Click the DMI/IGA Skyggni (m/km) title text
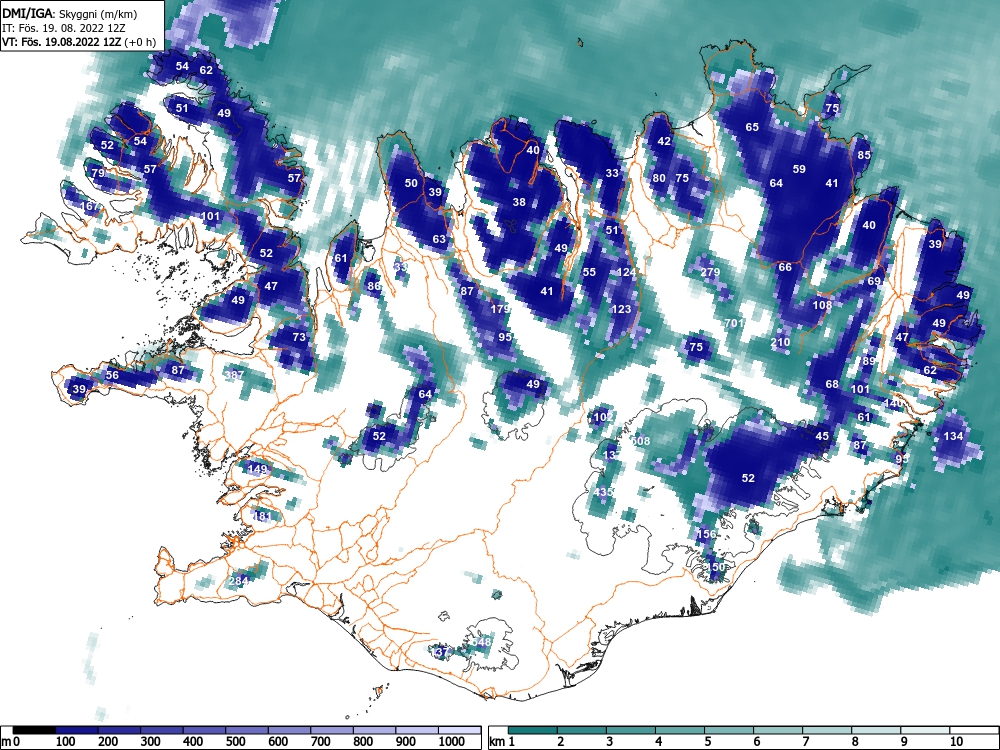This screenshot has width=1000, height=750. pyautogui.click(x=70, y=13)
